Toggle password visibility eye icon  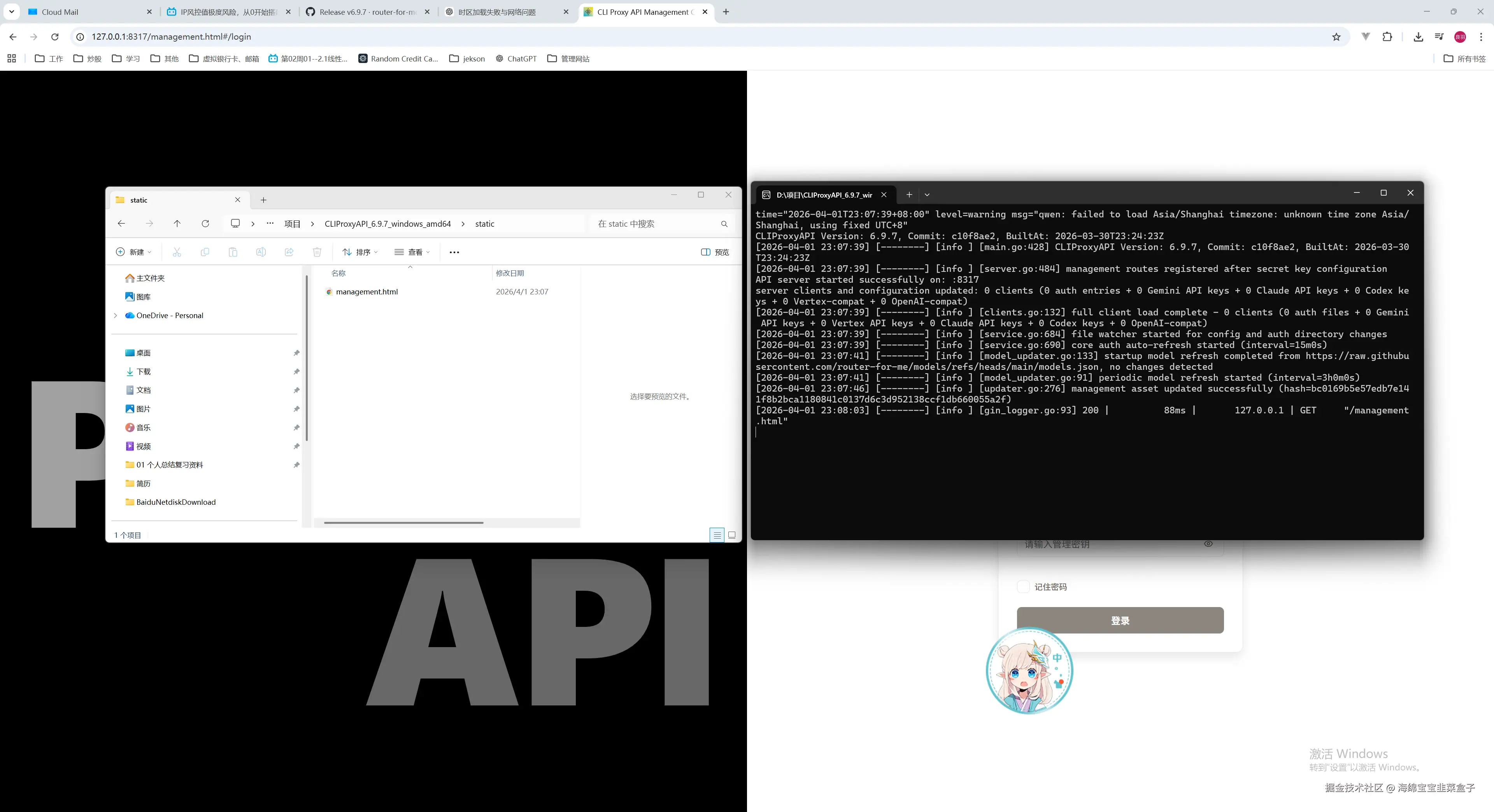coord(1208,544)
